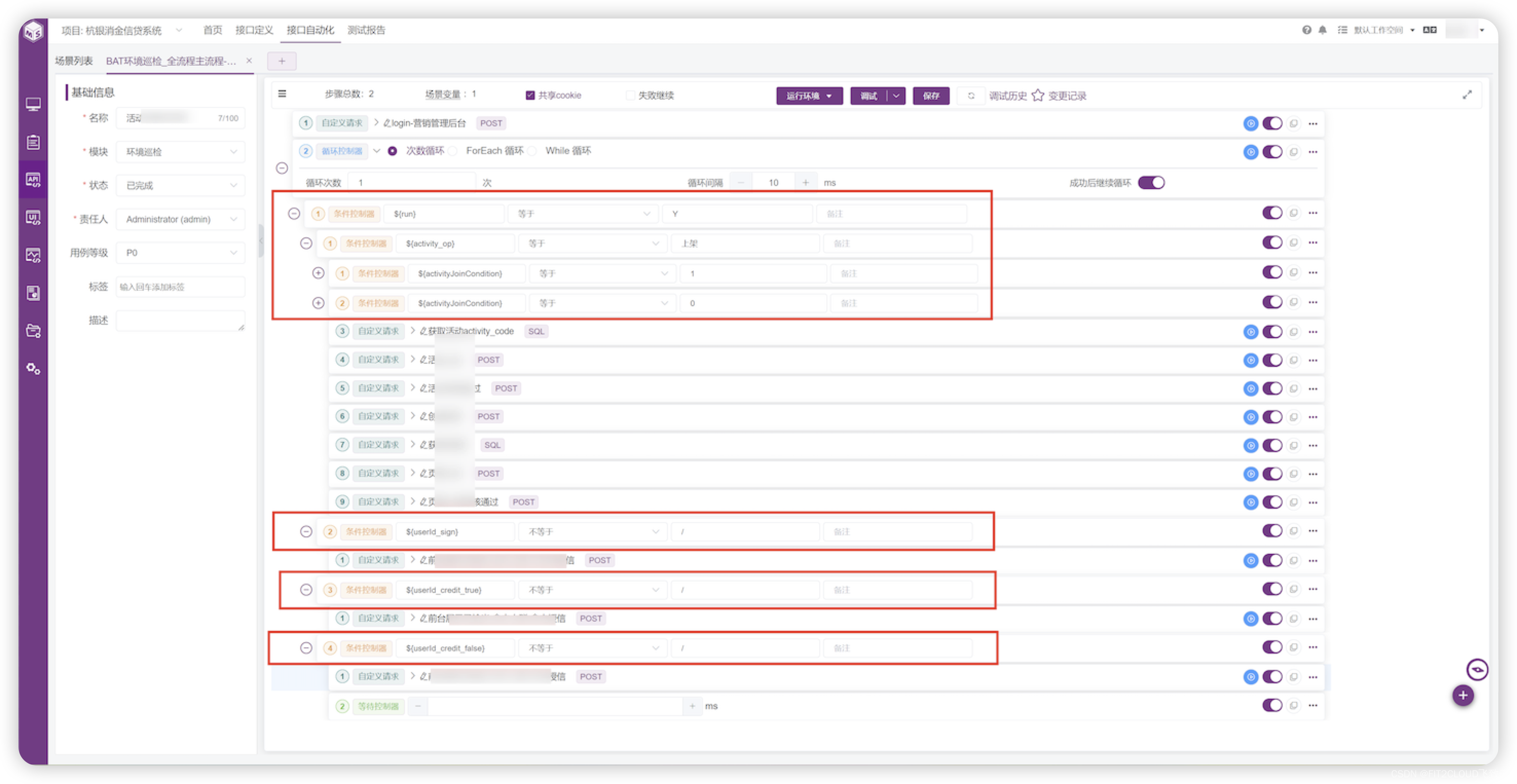The image size is (1517, 784).
Task: Toggle the 成功后继续循环 switch
Action: (1151, 182)
